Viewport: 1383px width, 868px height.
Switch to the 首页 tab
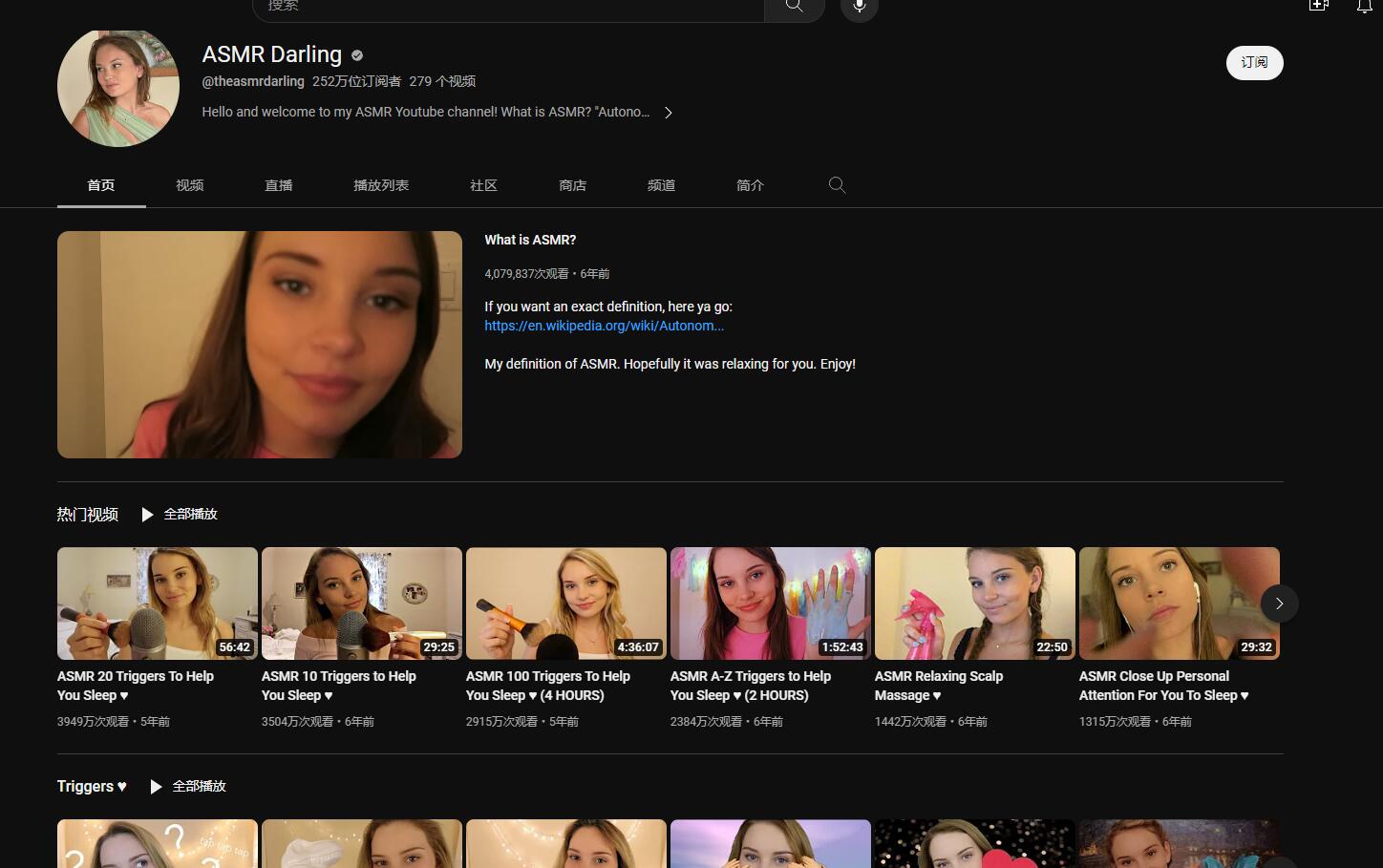click(x=101, y=185)
